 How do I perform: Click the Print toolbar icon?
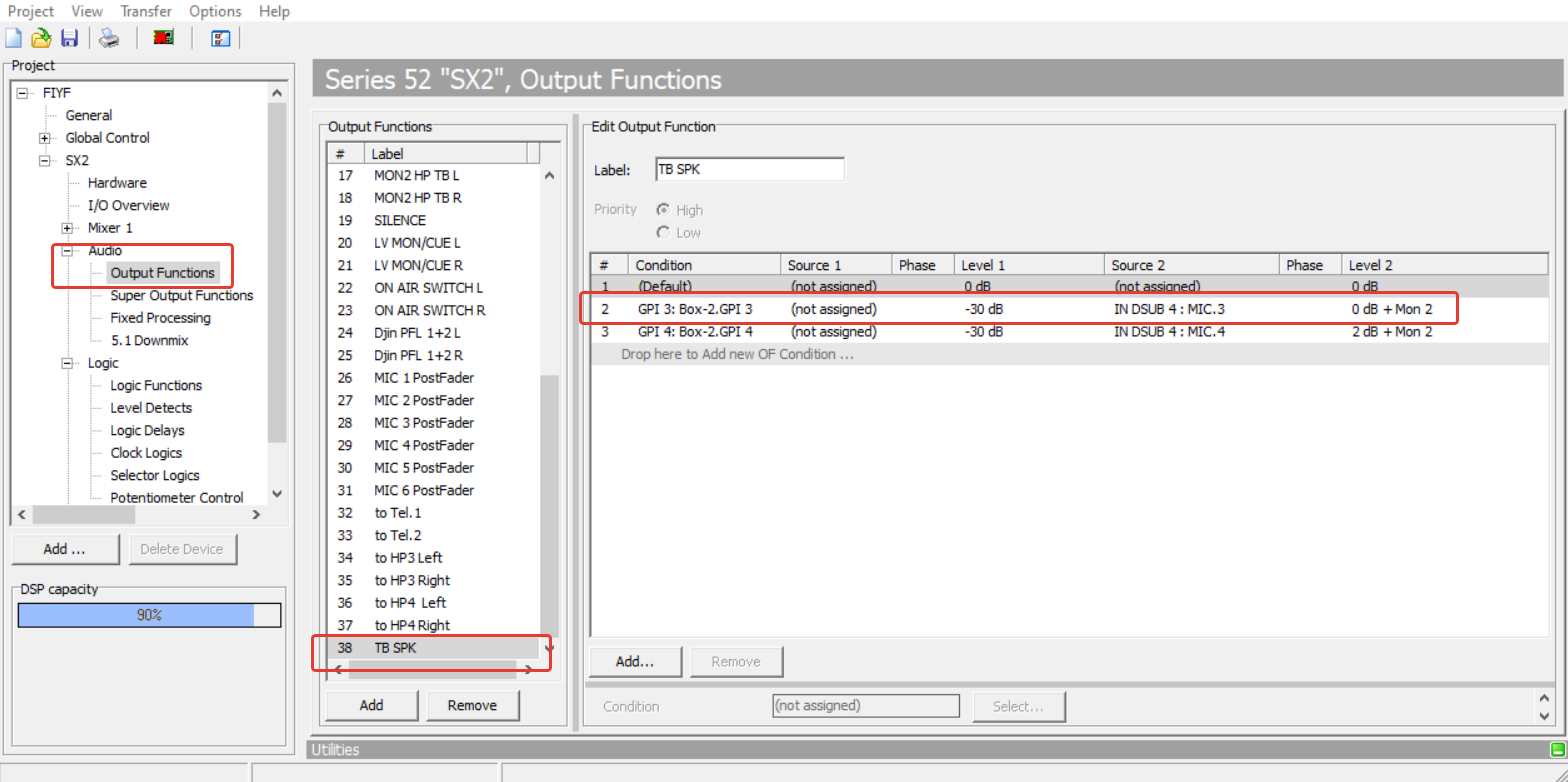coord(108,39)
